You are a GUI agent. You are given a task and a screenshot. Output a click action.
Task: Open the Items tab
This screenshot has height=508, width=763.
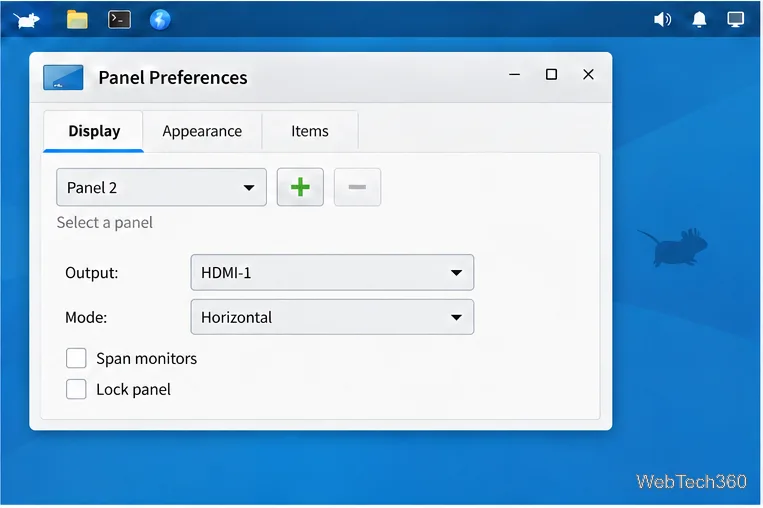tap(310, 131)
